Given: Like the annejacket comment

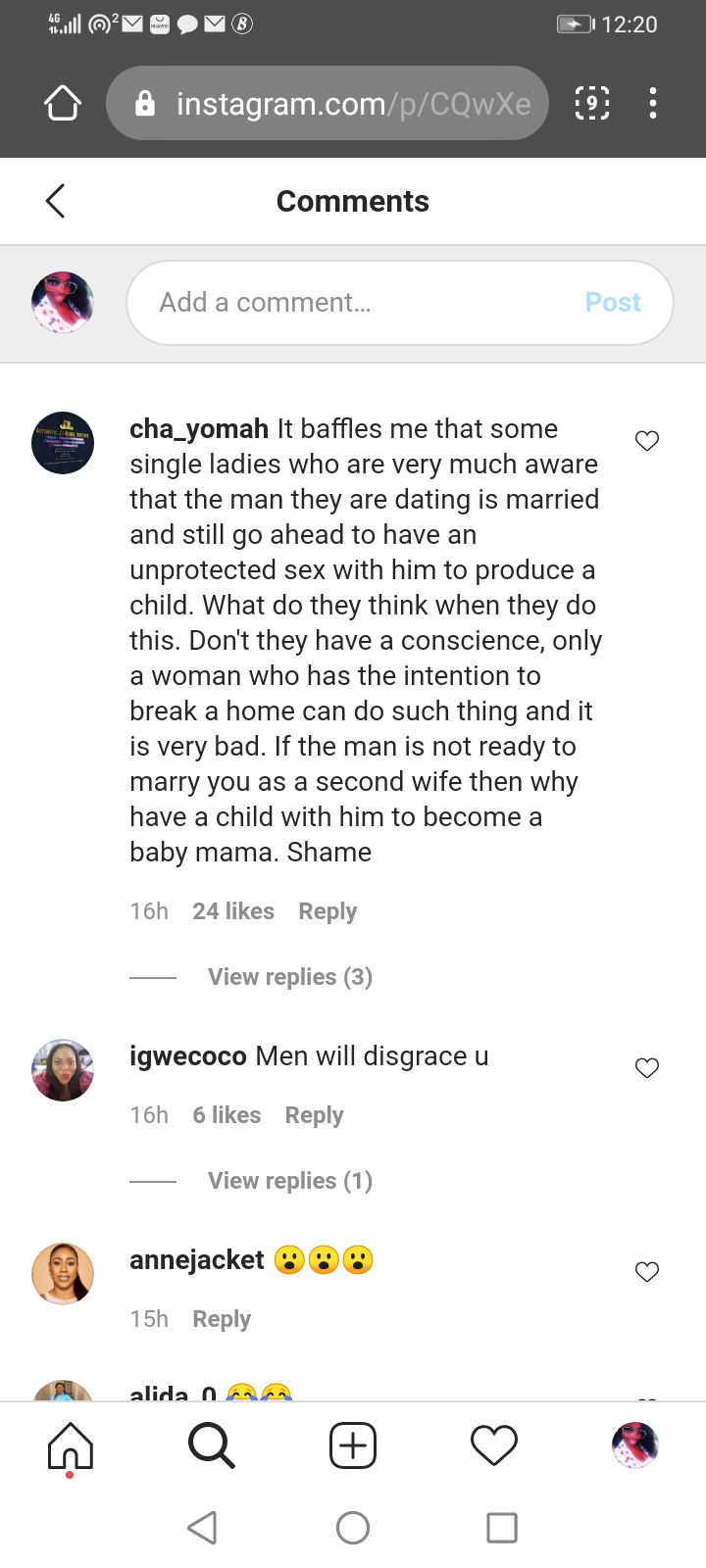Looking at the screenshot, I should pos(647,1272).
